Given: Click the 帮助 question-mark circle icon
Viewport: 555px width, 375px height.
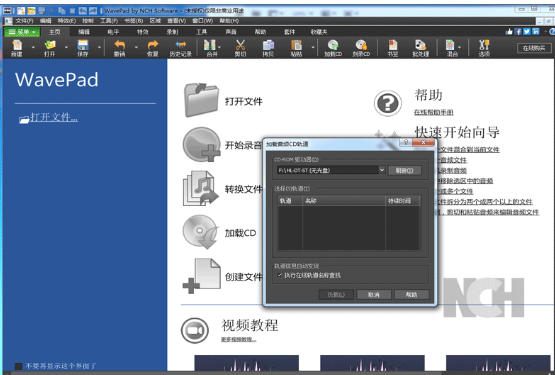Looking at the screenshot, I should tap(388, 103).
